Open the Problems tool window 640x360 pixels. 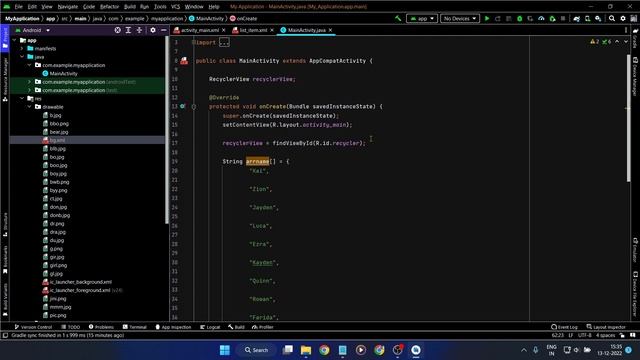point(101,327)
